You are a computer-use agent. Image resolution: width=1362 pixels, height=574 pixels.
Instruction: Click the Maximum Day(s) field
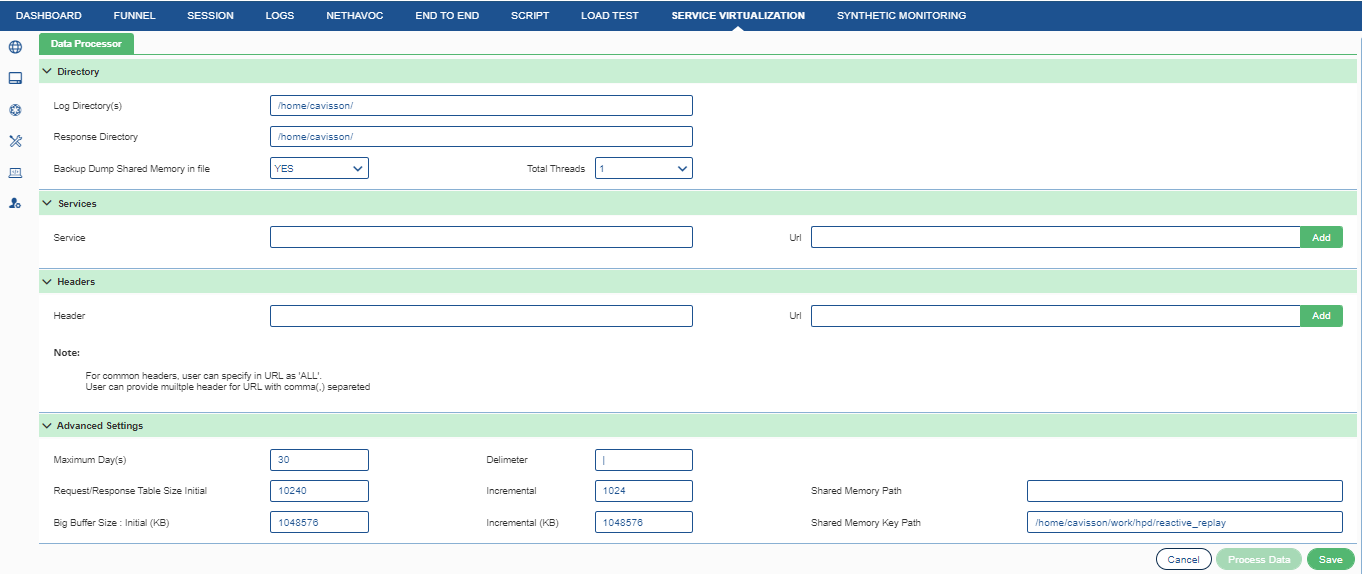pyautogui.click(x=319, y=460)
